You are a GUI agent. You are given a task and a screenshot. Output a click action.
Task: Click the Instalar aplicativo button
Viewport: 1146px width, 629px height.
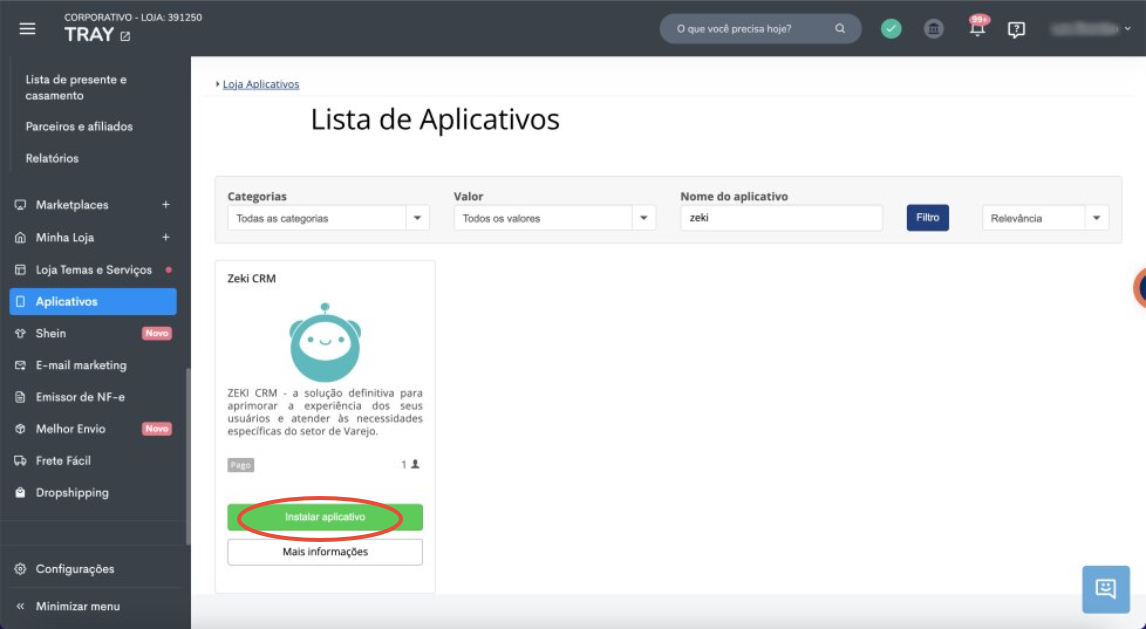(x=325, y=517)
